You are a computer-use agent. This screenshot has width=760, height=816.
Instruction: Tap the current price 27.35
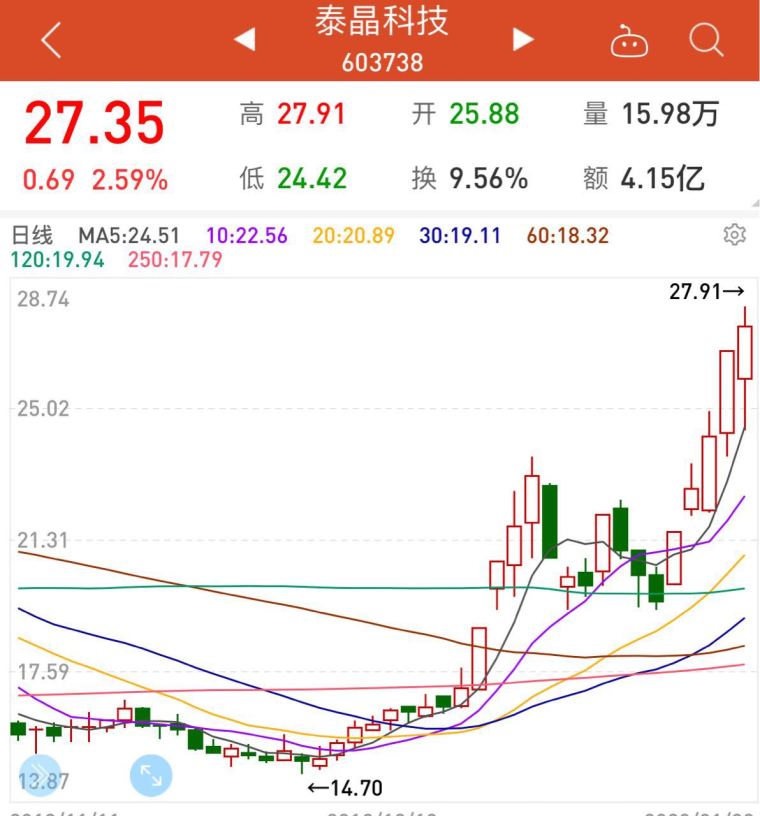[x=94, y=123]
